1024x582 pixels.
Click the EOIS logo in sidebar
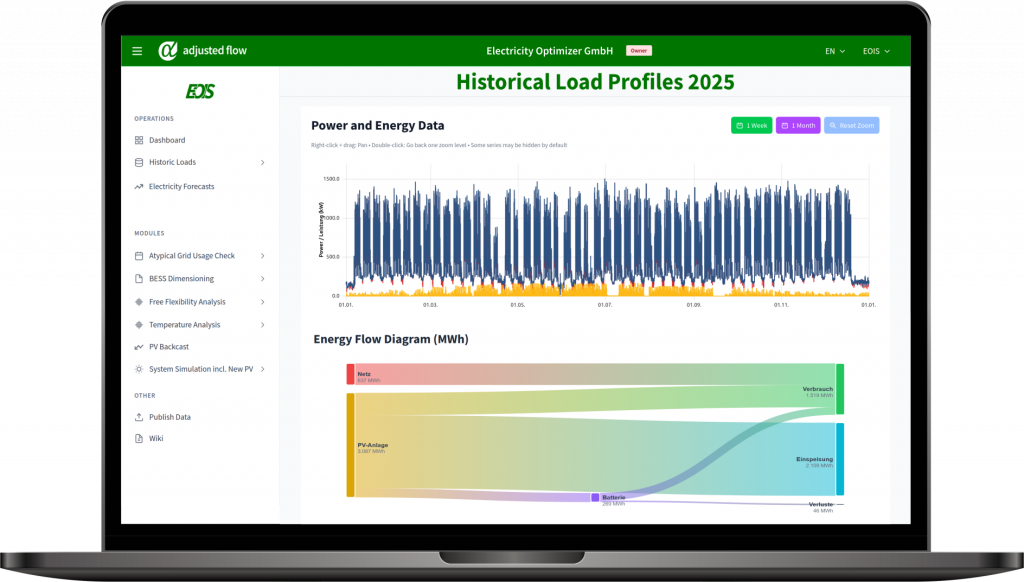coord(200,91)
